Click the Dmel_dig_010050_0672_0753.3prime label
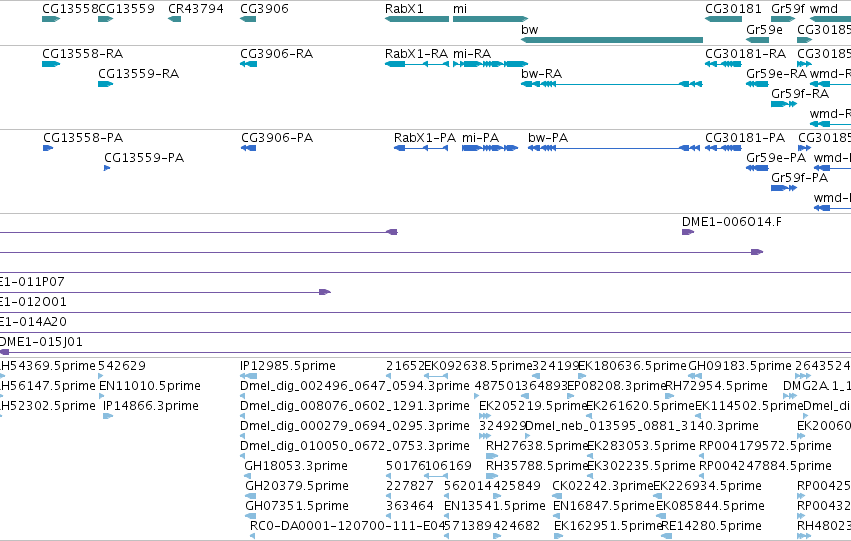Viewport: 851px width, 541px height. pyautogui.click(x=355, y=447)
